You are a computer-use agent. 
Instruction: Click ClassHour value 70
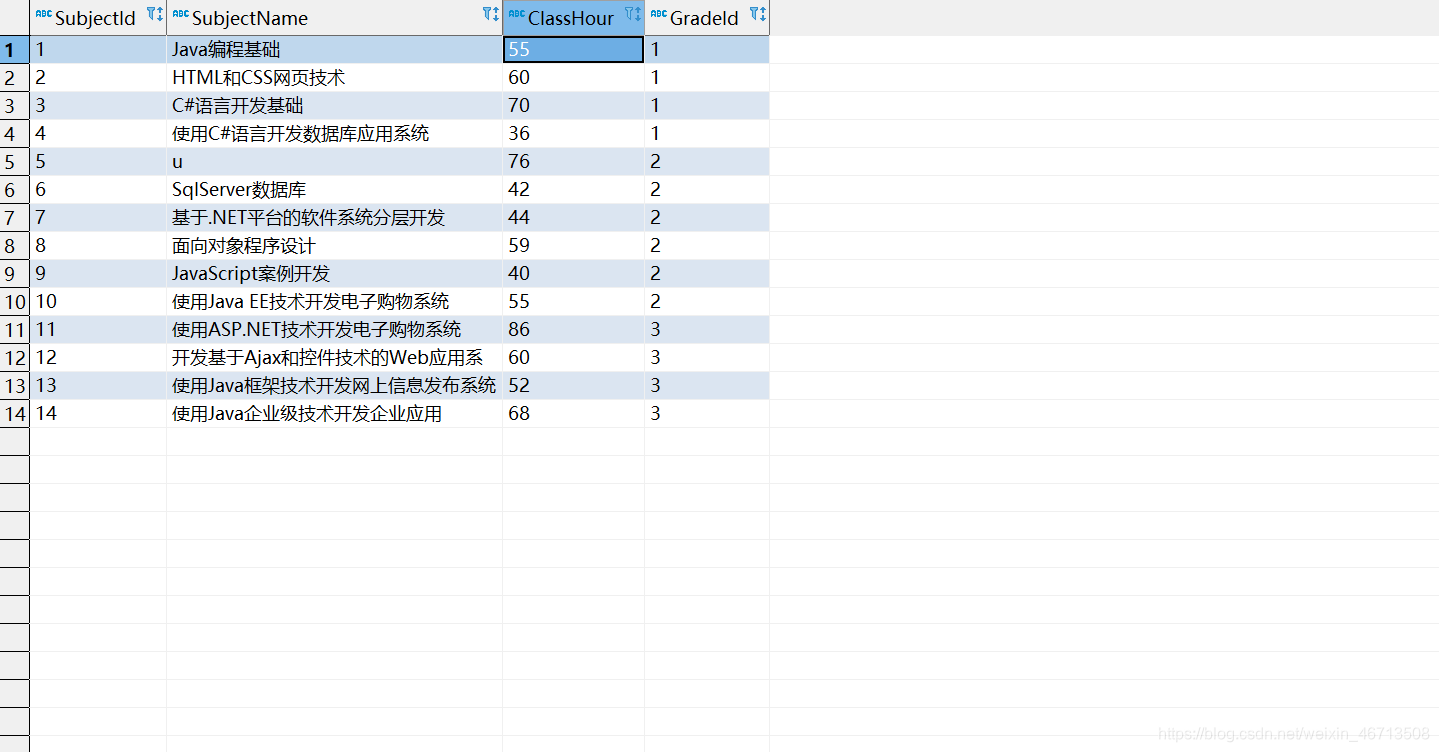coord(573,105)
